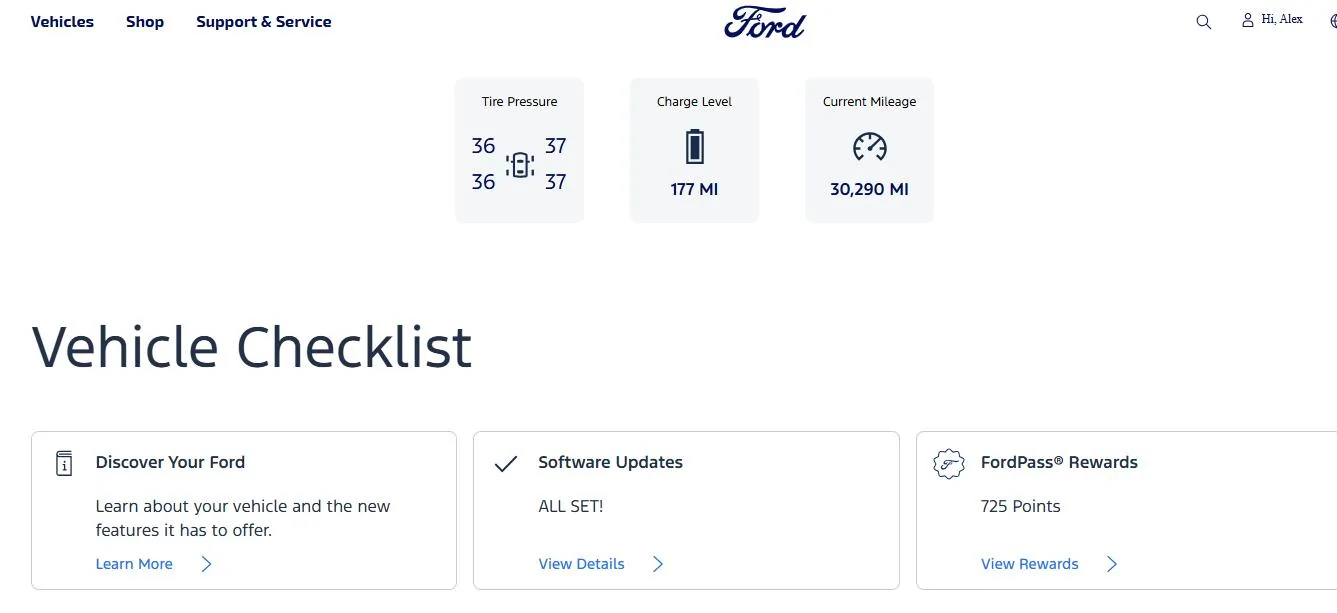Click the Discover Your Ford manual icon
Viewport: 1337px width, 613px height.
[64, 463]
